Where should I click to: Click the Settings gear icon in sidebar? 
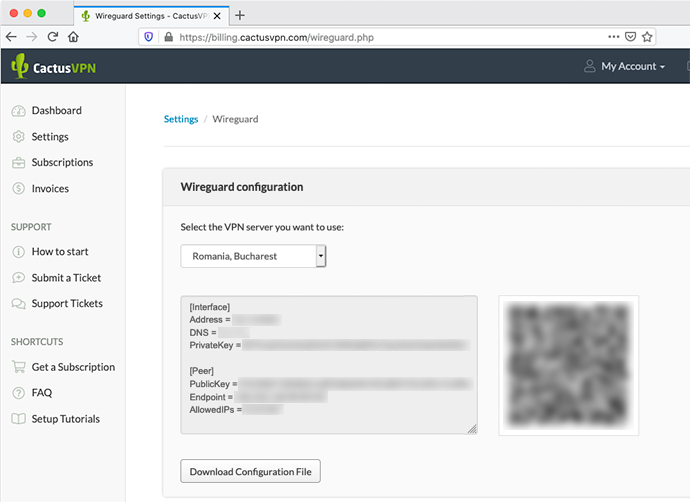[18, 137]
